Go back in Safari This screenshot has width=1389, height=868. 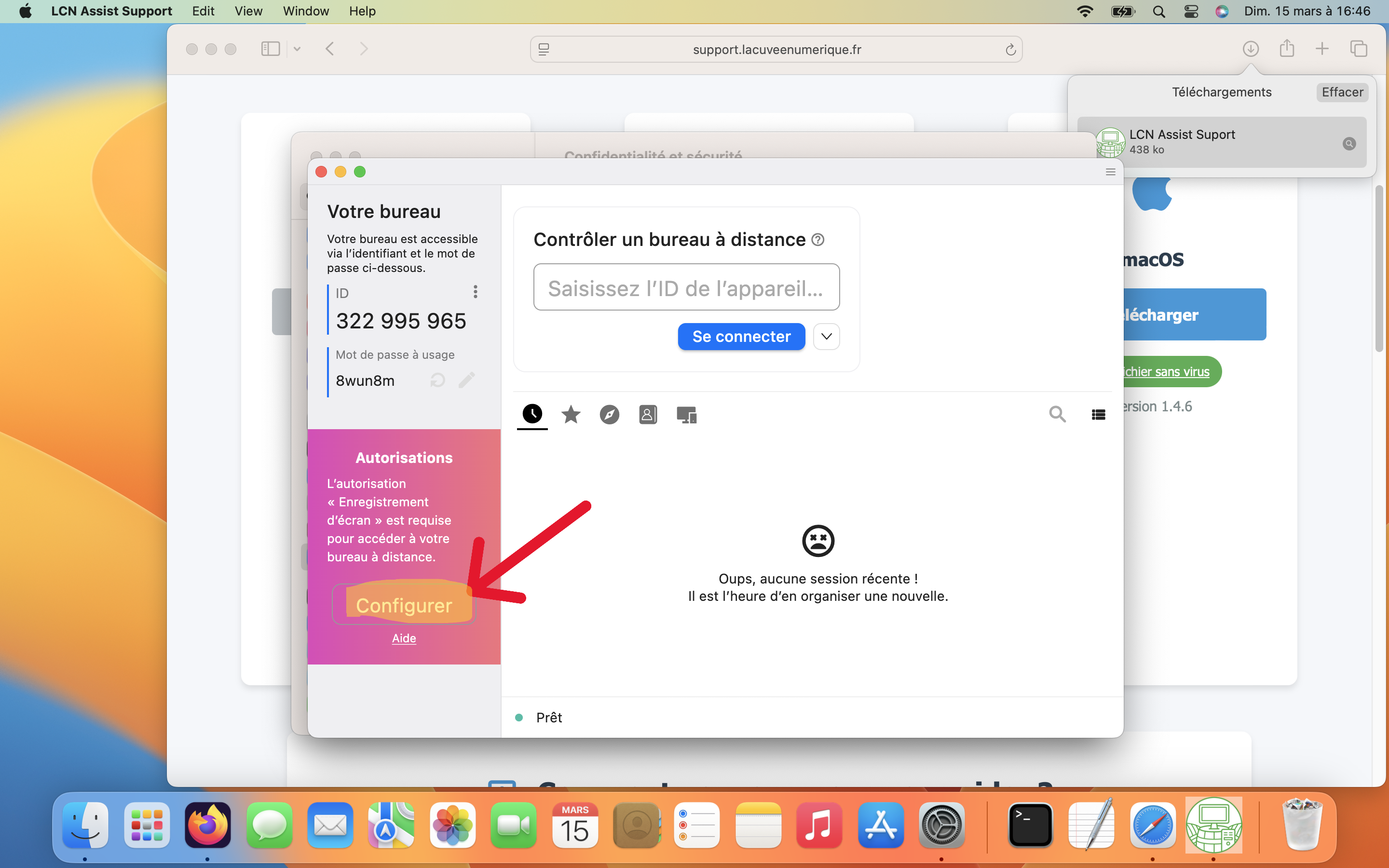coord(329,49)
